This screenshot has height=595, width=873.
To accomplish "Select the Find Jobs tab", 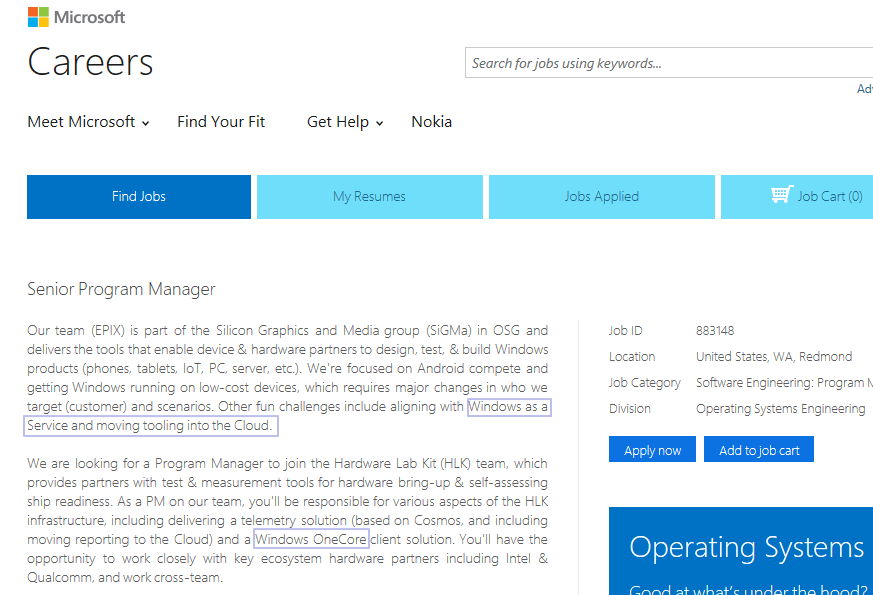I will coord(139,196).
